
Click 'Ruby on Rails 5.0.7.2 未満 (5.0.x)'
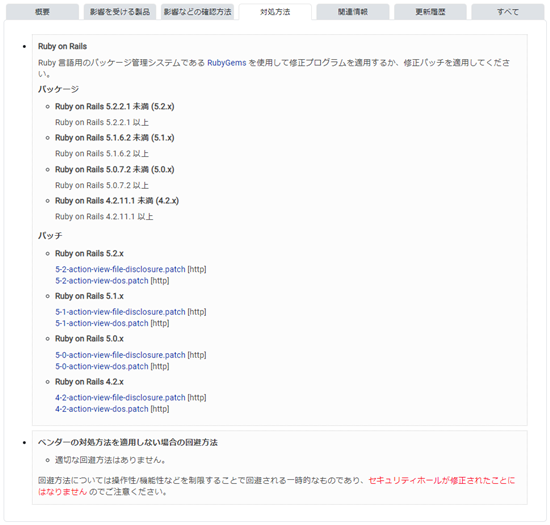(114, 169)
